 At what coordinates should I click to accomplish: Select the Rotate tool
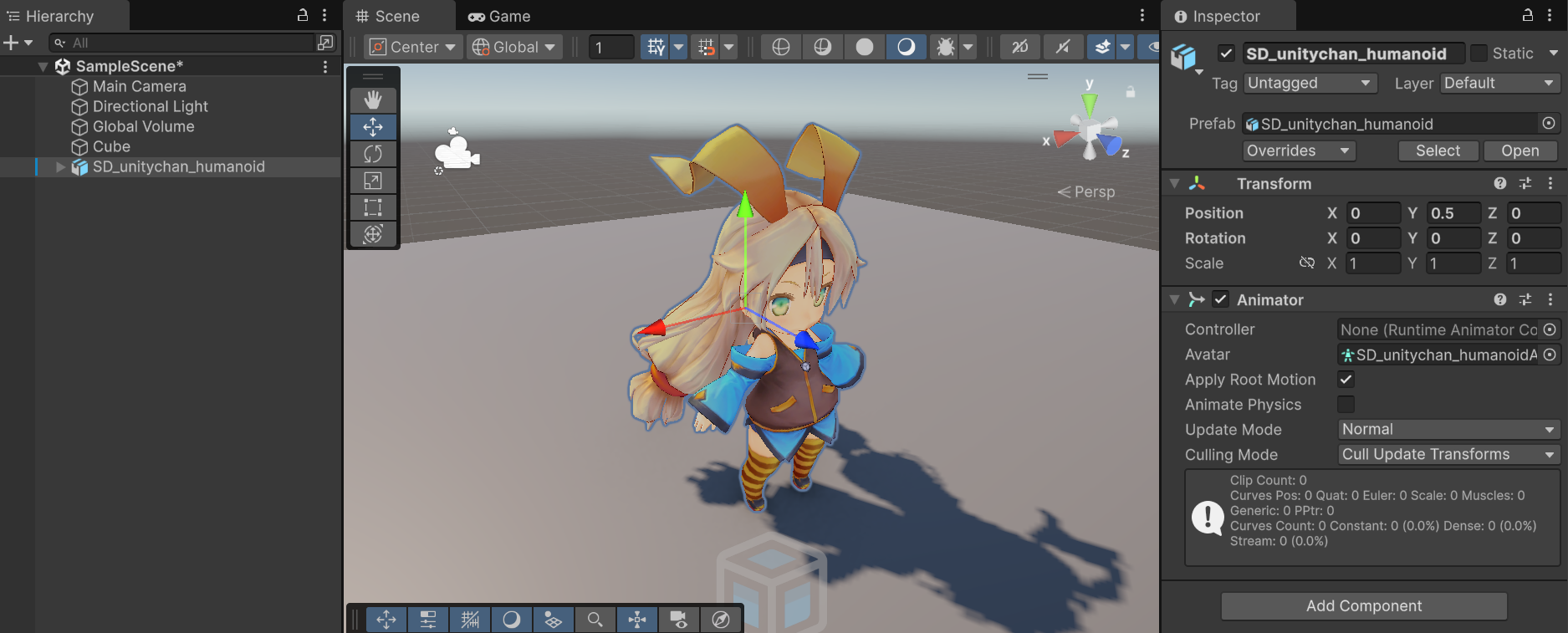[373, 154]
